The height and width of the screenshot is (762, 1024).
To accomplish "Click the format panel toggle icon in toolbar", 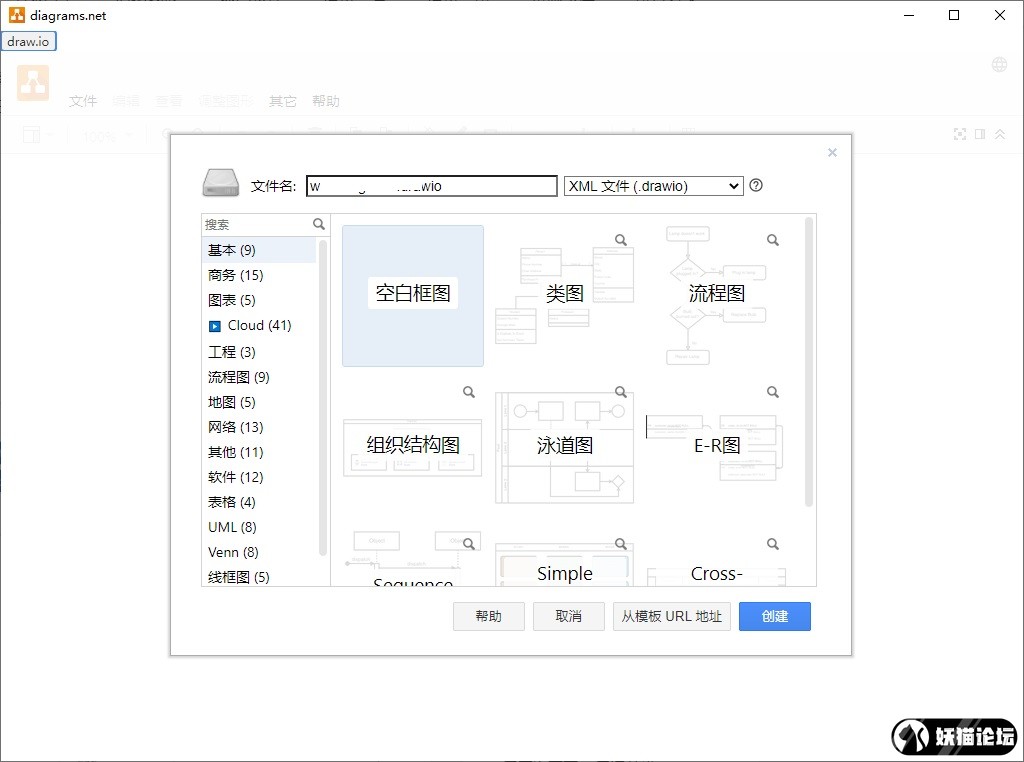I will point(980,134).
